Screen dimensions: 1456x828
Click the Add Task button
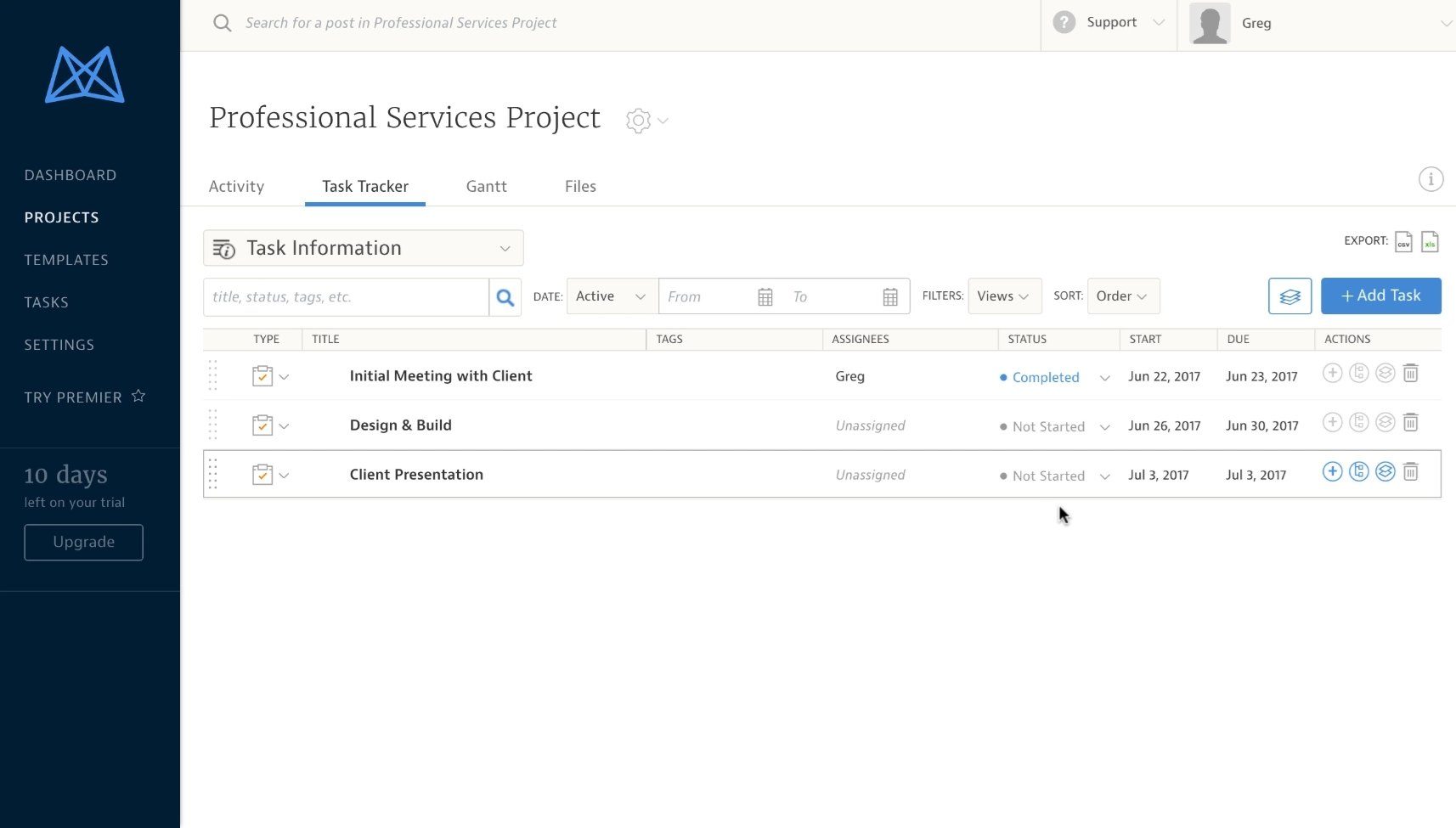coord(1380,296)
